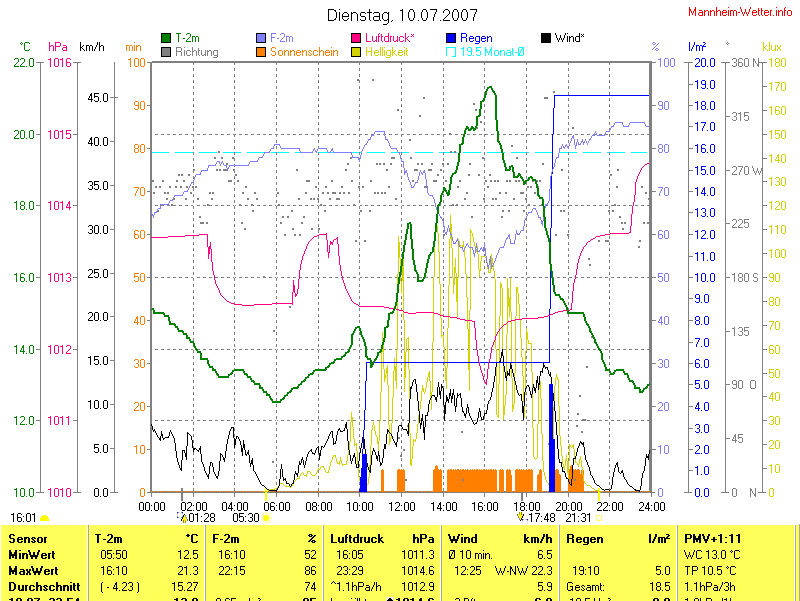The width and height of the screenshot is (800, 601).
Task: Click the sunrise icon beside 05:30
Action: (266, 518)
